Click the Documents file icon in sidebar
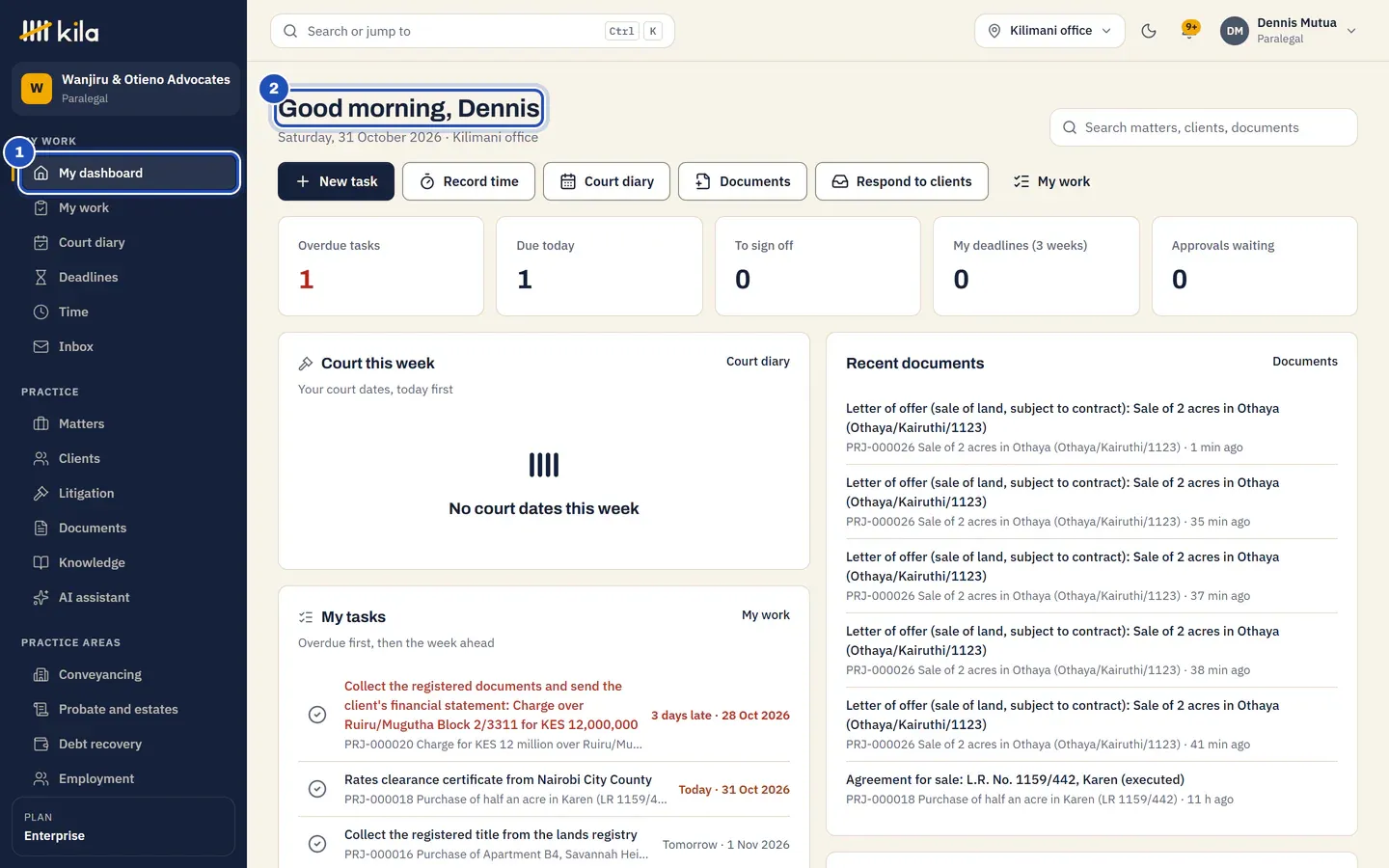1389x868 pixels. coord(41,528)
